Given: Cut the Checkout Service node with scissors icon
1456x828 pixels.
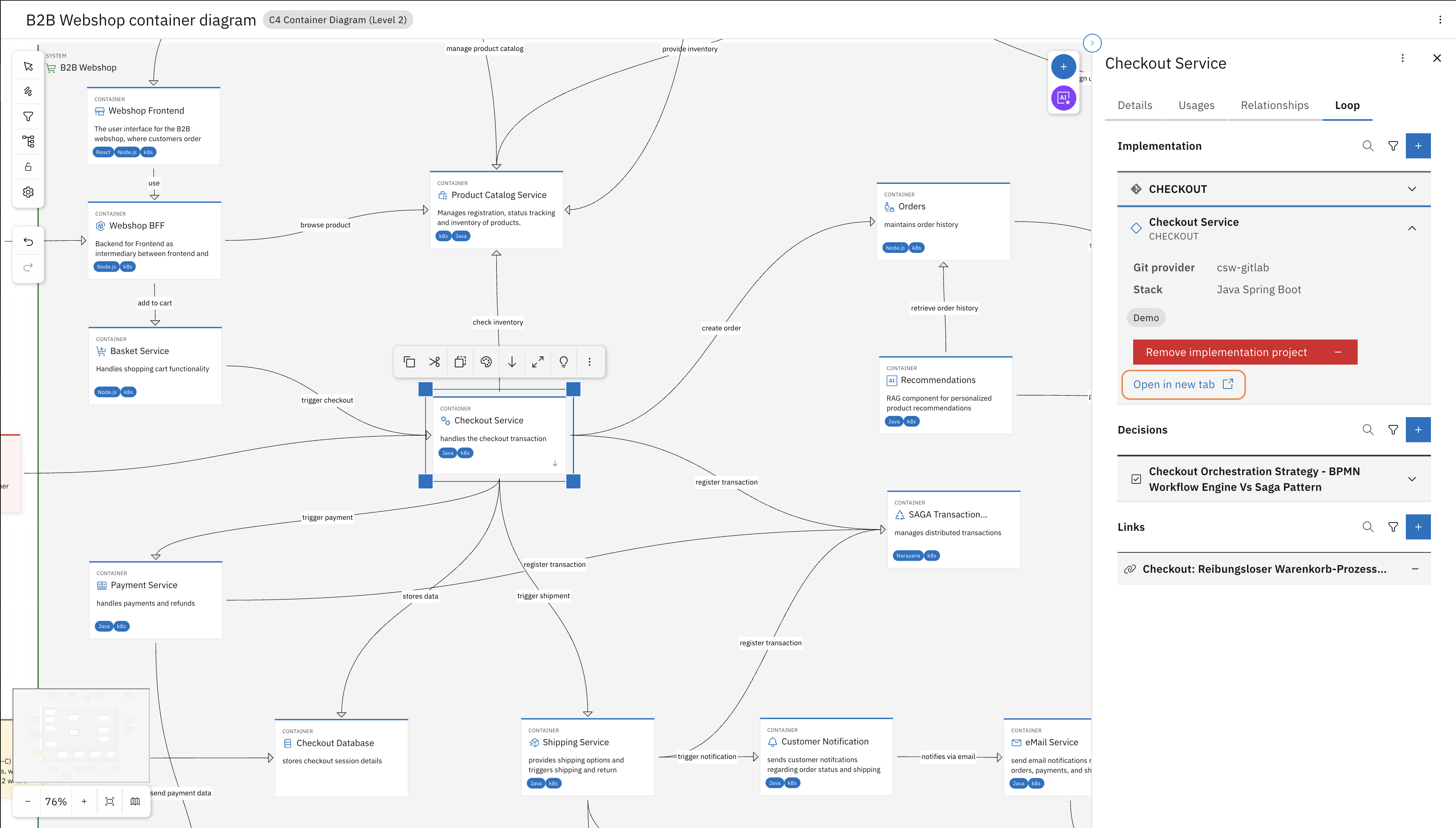Looking at the screenshot, I should [x=435, y=362].
